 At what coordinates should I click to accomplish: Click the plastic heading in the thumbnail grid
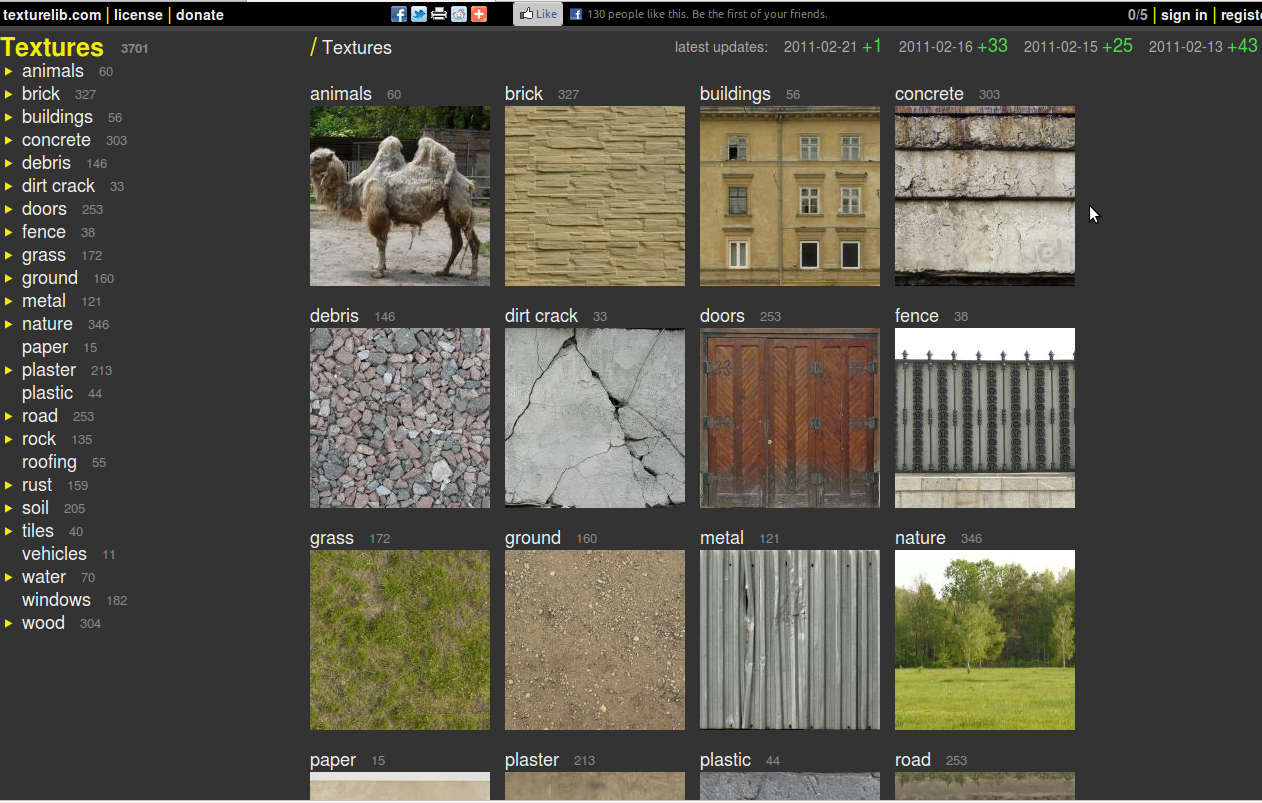coord(725,760)
